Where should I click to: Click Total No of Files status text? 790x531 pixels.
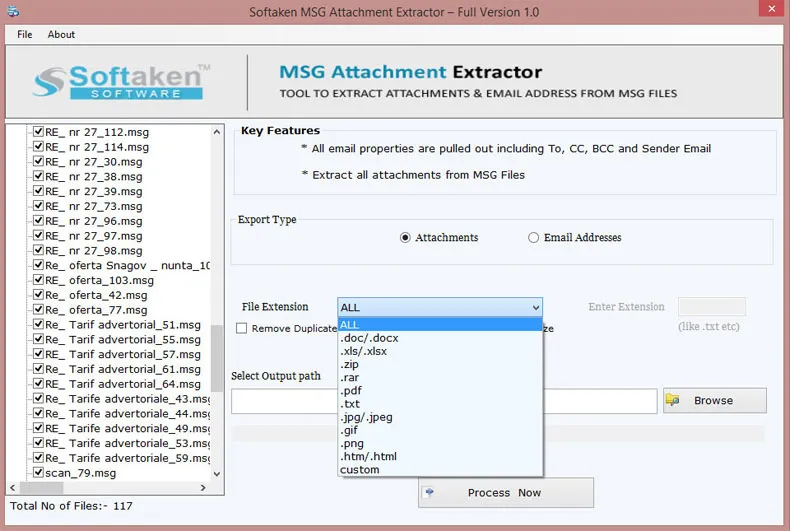[x=71, y=506]
